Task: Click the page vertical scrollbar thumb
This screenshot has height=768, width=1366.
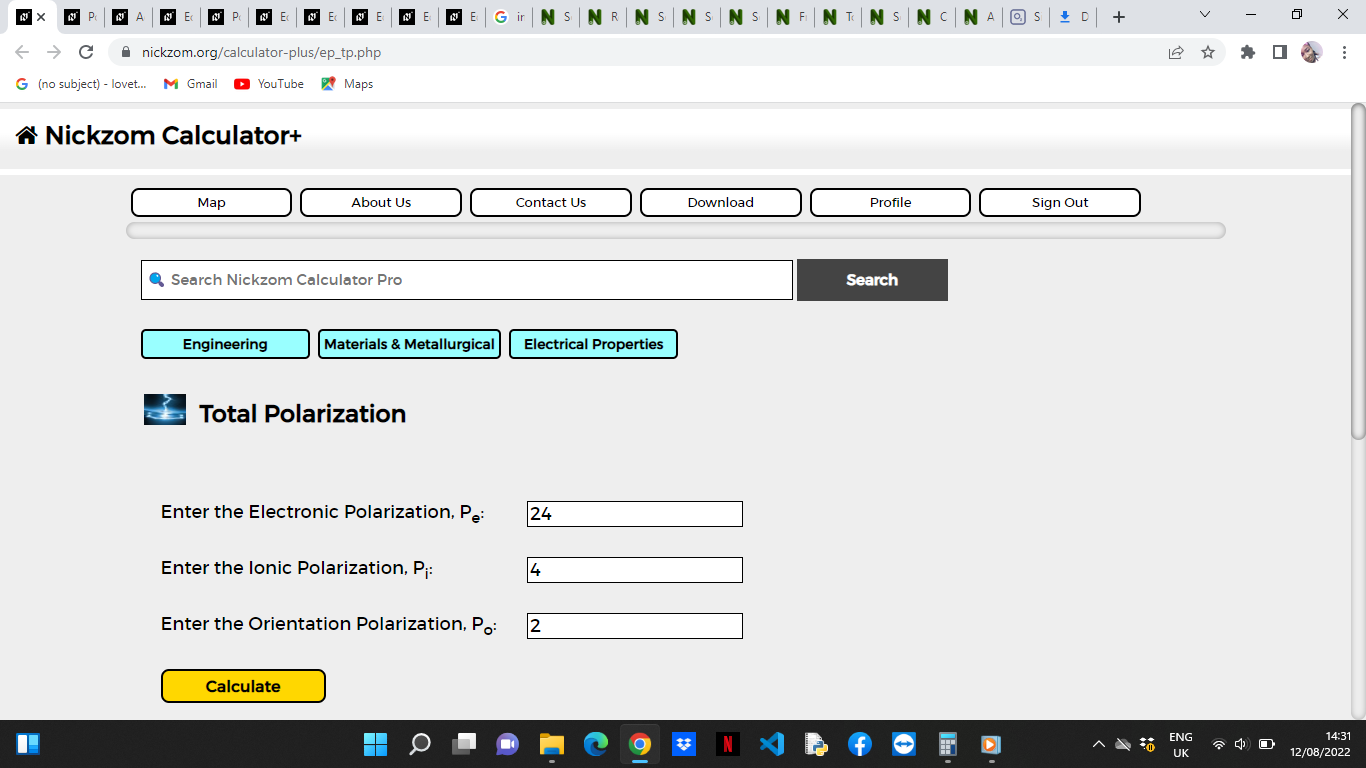Action: [x=1358, y=272]
